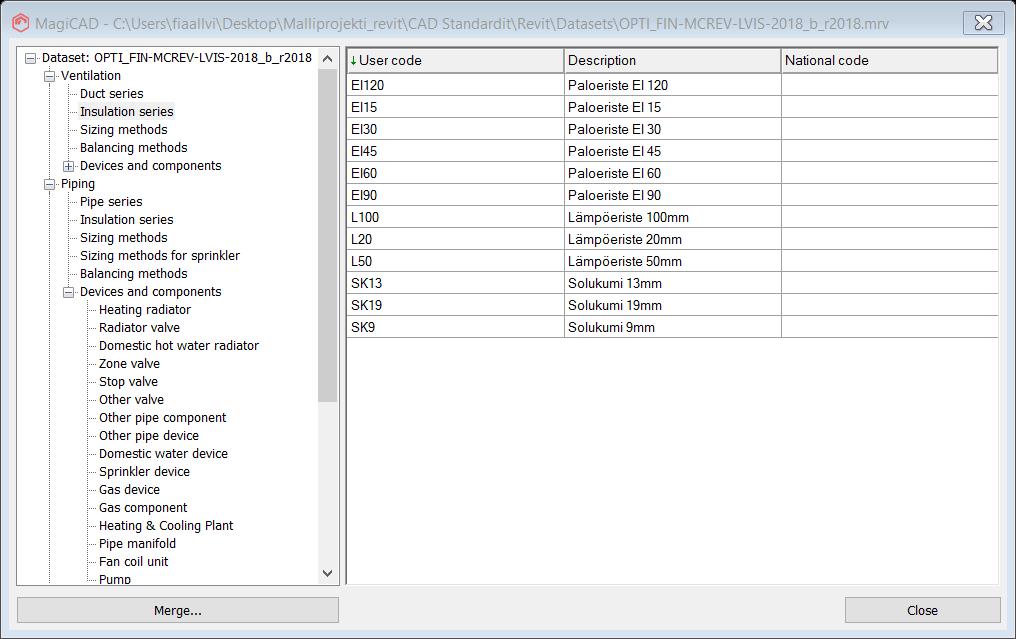Select Fan coil unit tree item
Viewport: 1016px width, 639px height.
coord(133,562)
